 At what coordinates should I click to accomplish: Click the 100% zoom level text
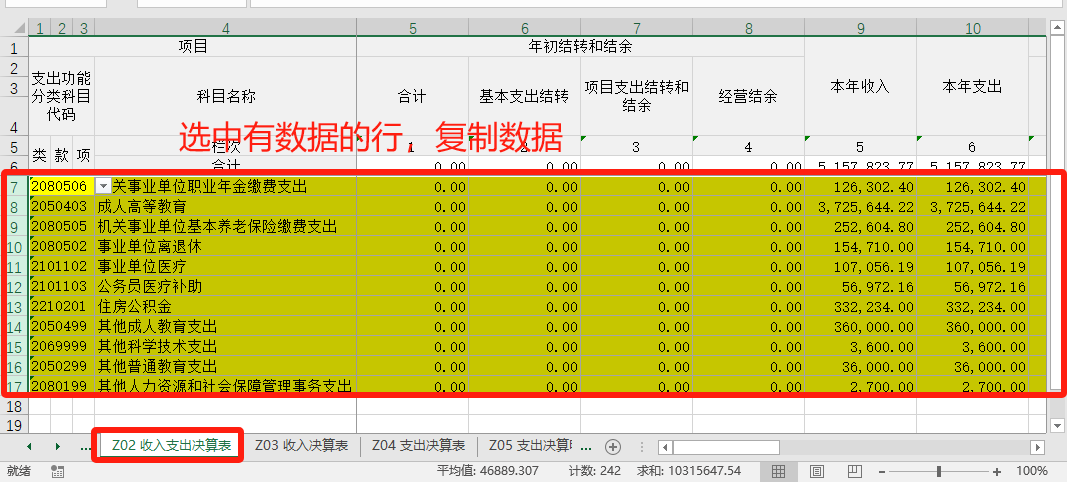[1032, 471]
